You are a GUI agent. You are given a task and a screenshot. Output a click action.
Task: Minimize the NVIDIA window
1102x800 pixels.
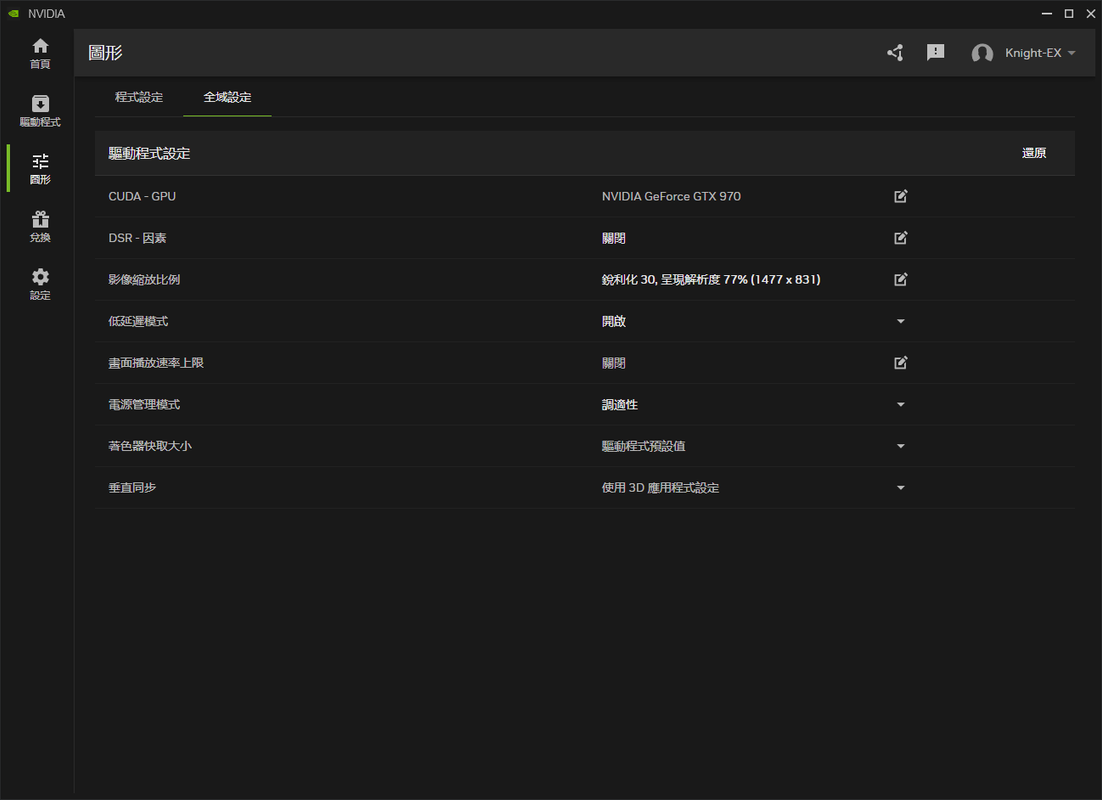pos(1046,13)
